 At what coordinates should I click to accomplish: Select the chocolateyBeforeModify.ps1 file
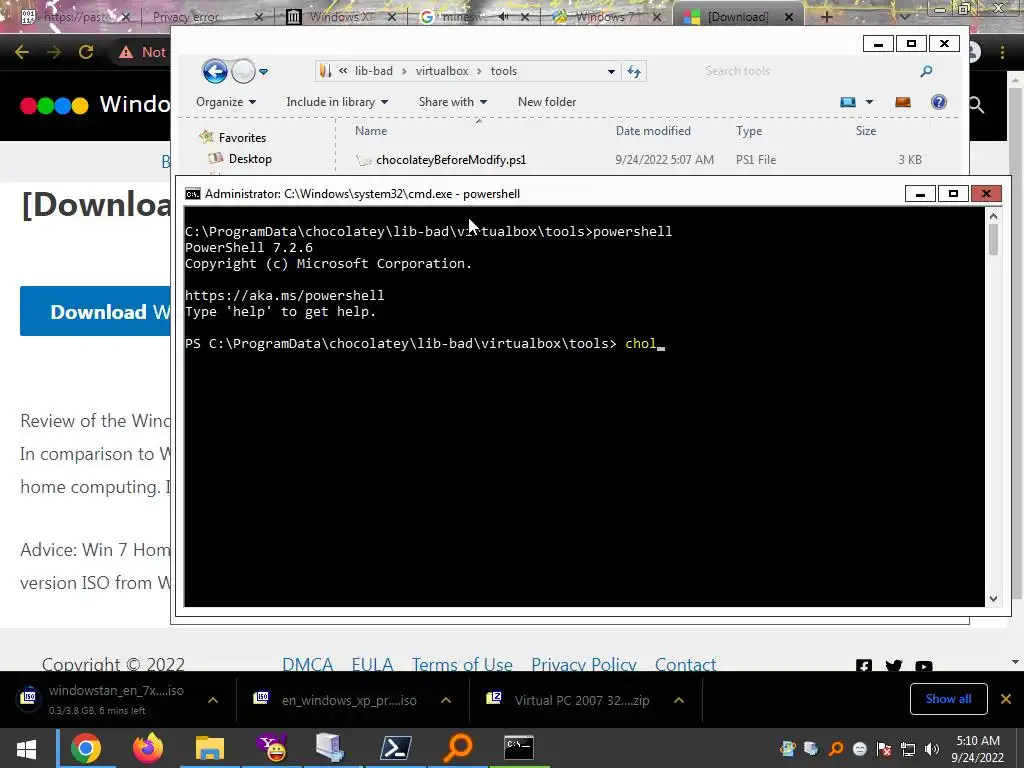click(451, 159)
